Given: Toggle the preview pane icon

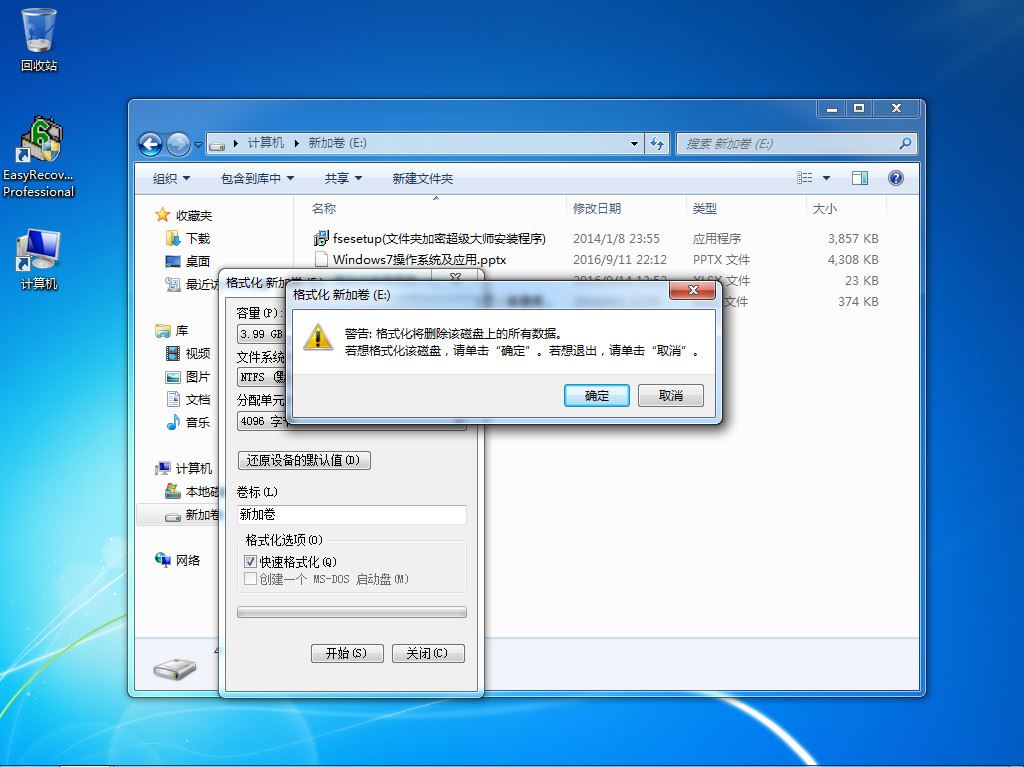Looking at the screenshot, I should (x=859, y=178).
